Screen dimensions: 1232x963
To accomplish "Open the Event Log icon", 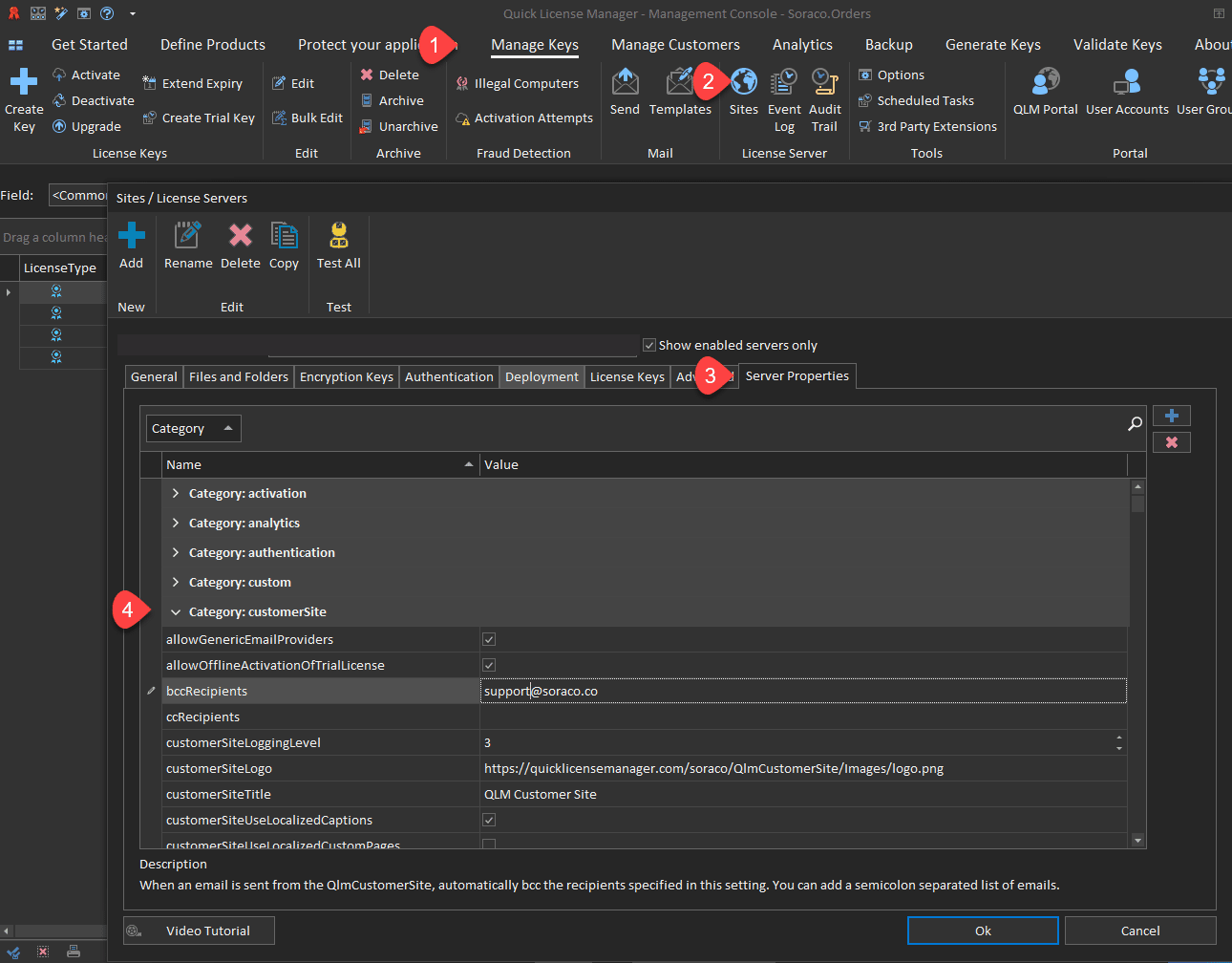I will (784, 83).
